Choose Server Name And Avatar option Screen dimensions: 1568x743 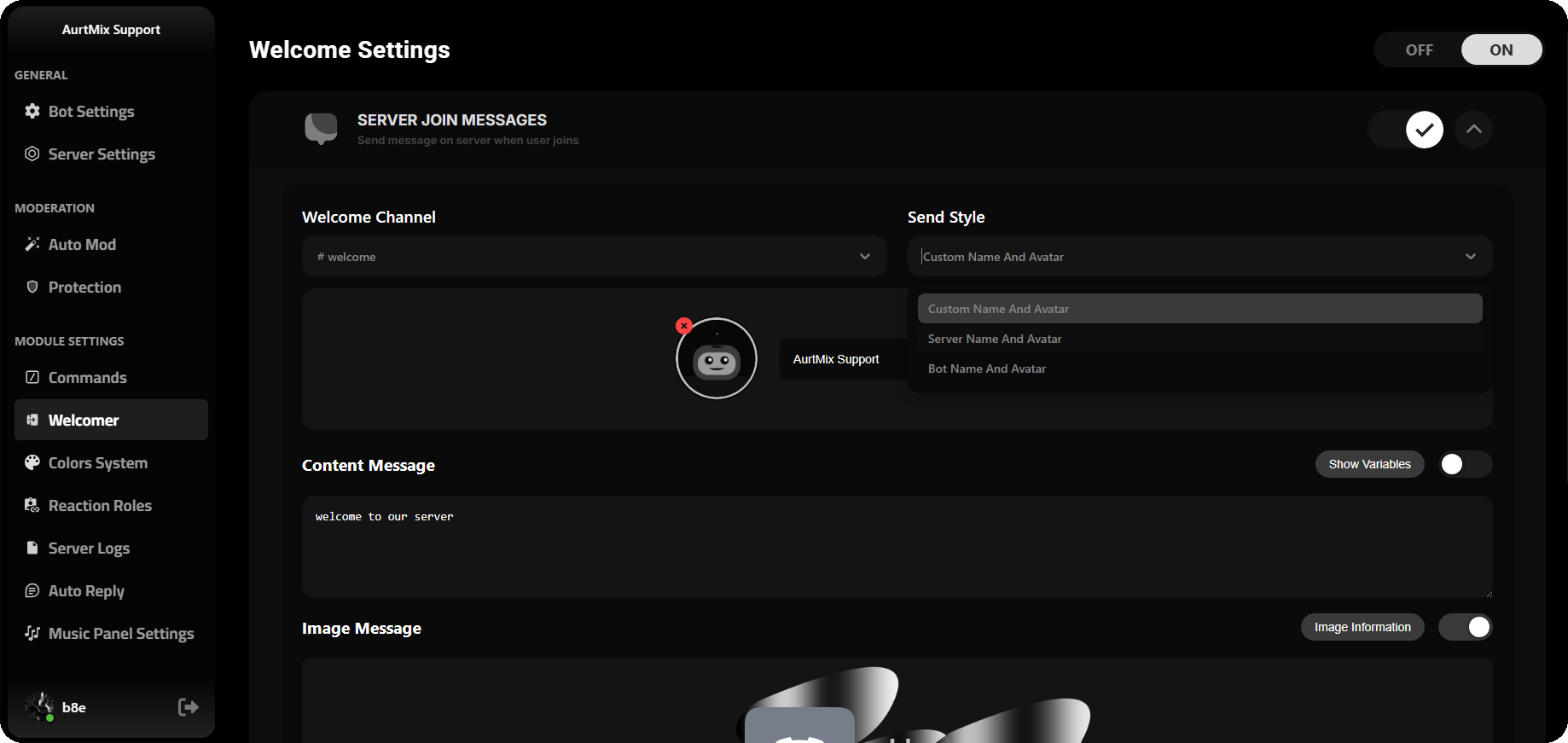coord(995,339)
